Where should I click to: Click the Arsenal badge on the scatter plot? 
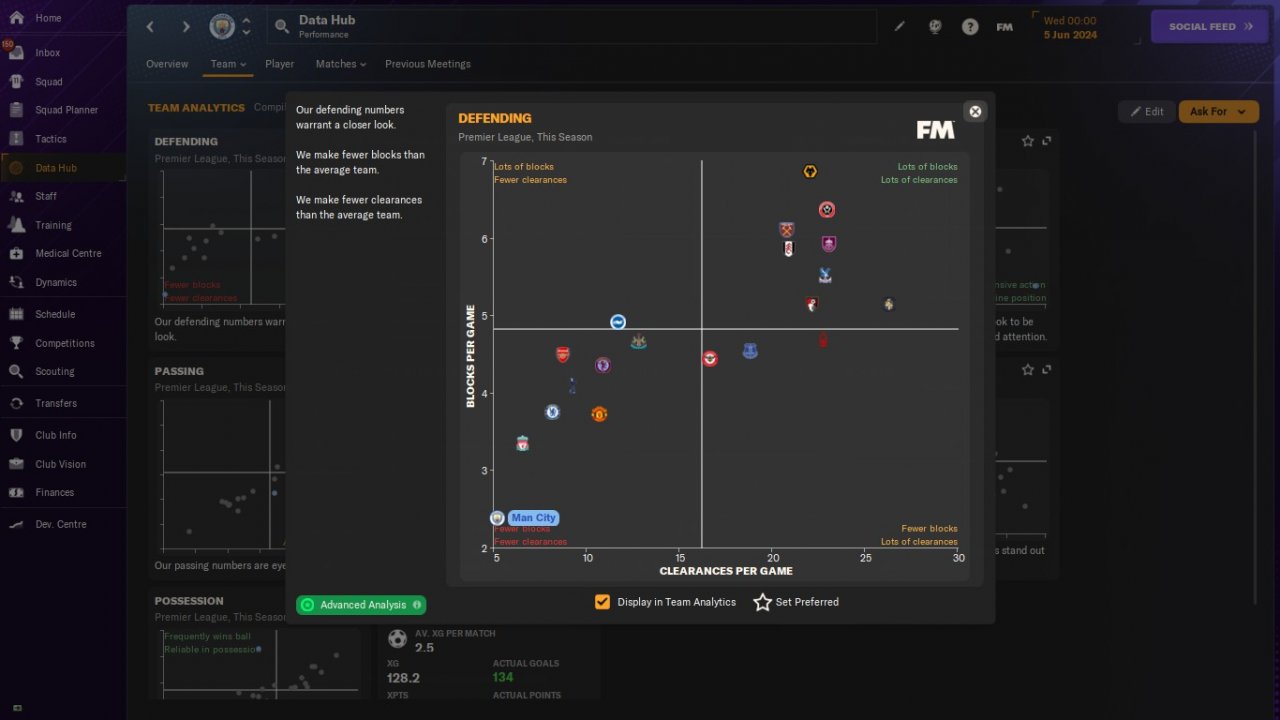pyautogui.click(x=563, y=355)
